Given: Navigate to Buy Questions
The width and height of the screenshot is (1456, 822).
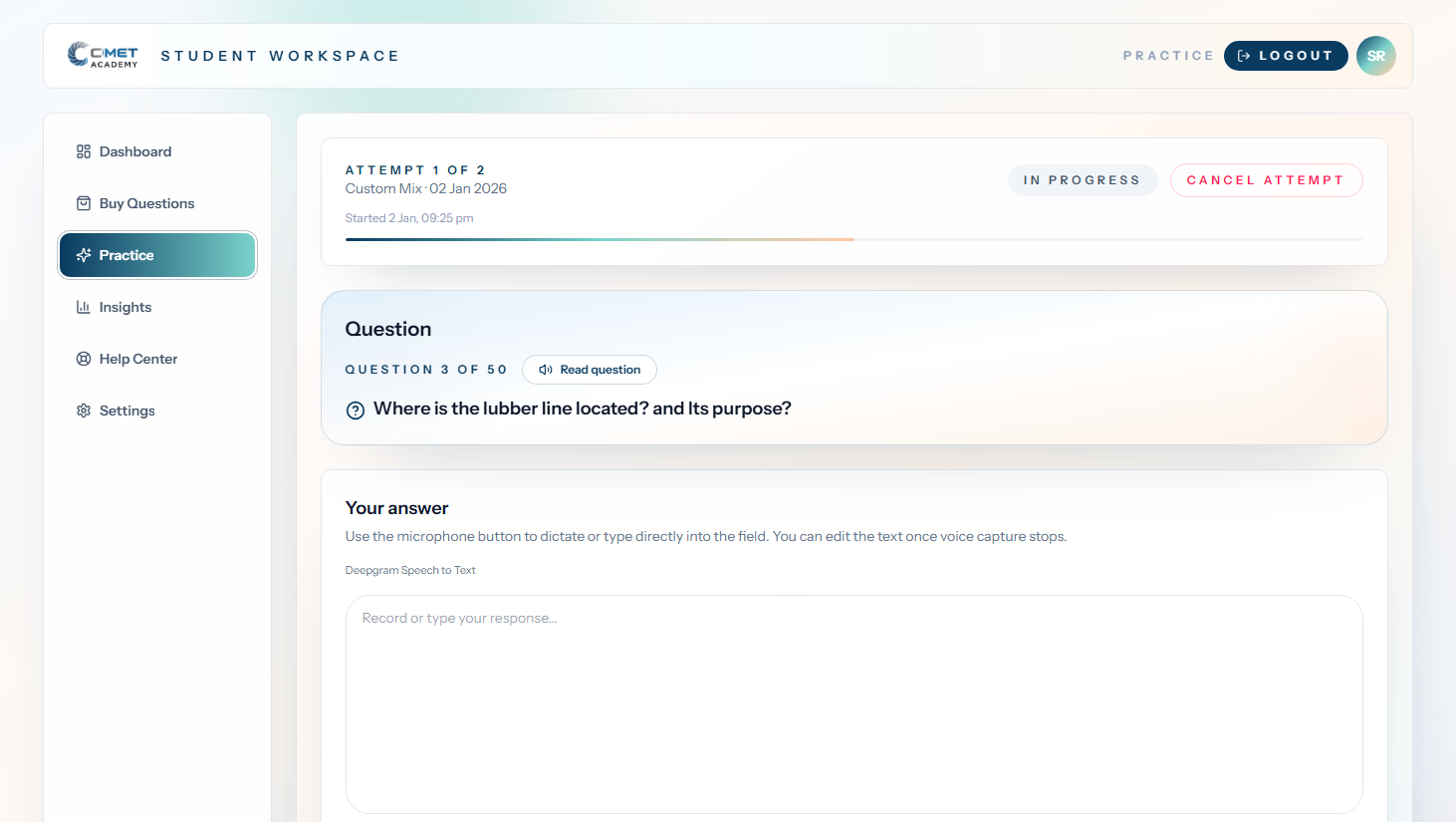Looking at the screenshot, I should point(146,203).
